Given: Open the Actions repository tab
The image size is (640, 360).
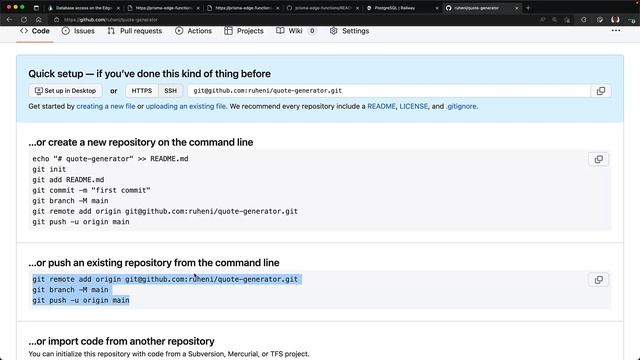Looking at the screenshot, I should pos(193,31).
